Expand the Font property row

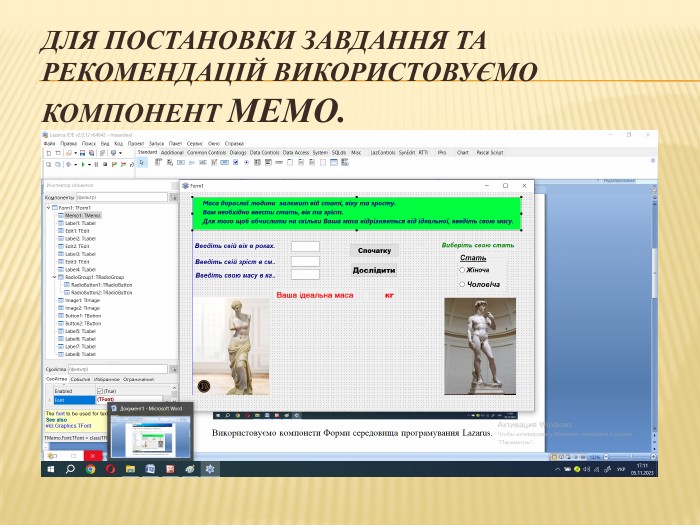point(49,400)
